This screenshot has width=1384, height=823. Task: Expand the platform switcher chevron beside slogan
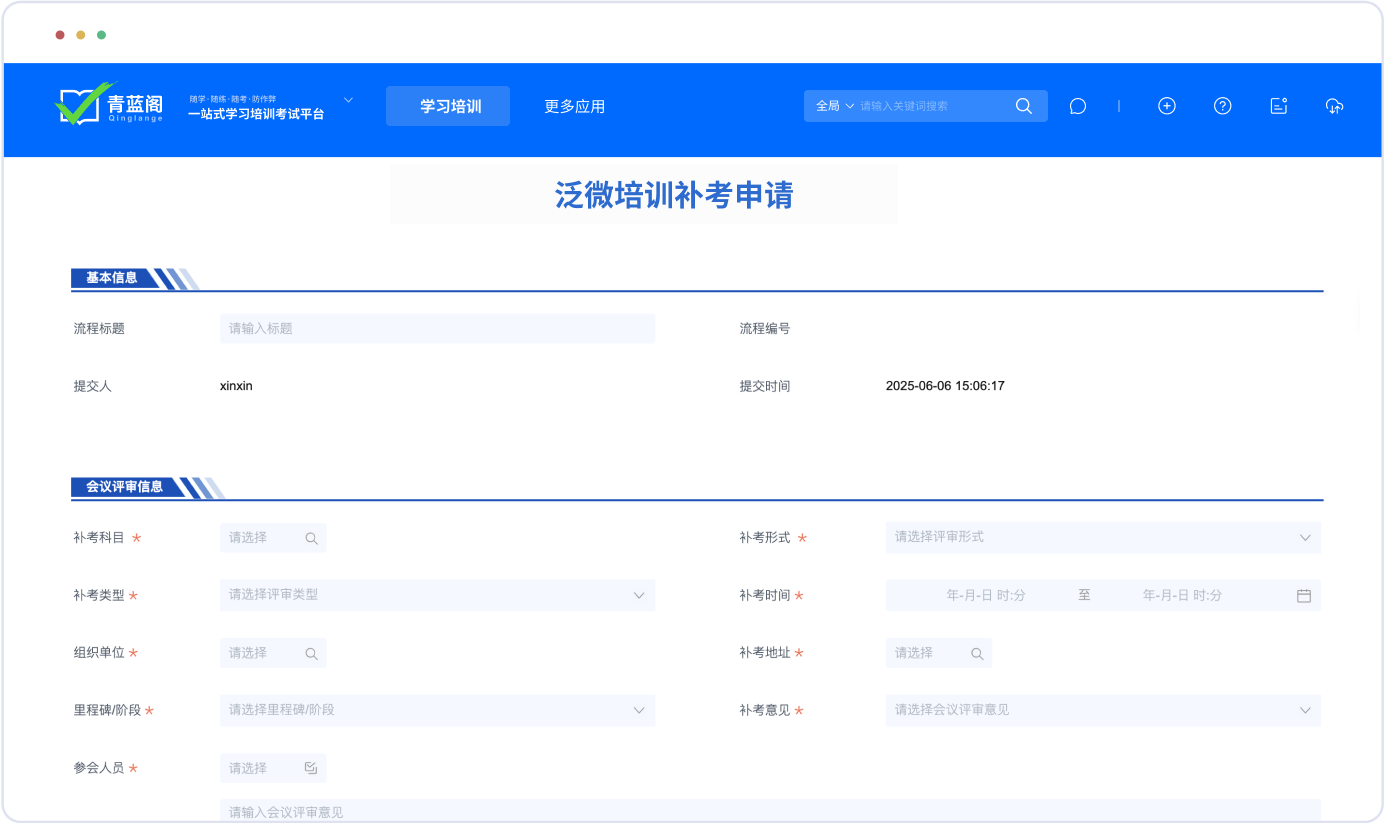348,100
